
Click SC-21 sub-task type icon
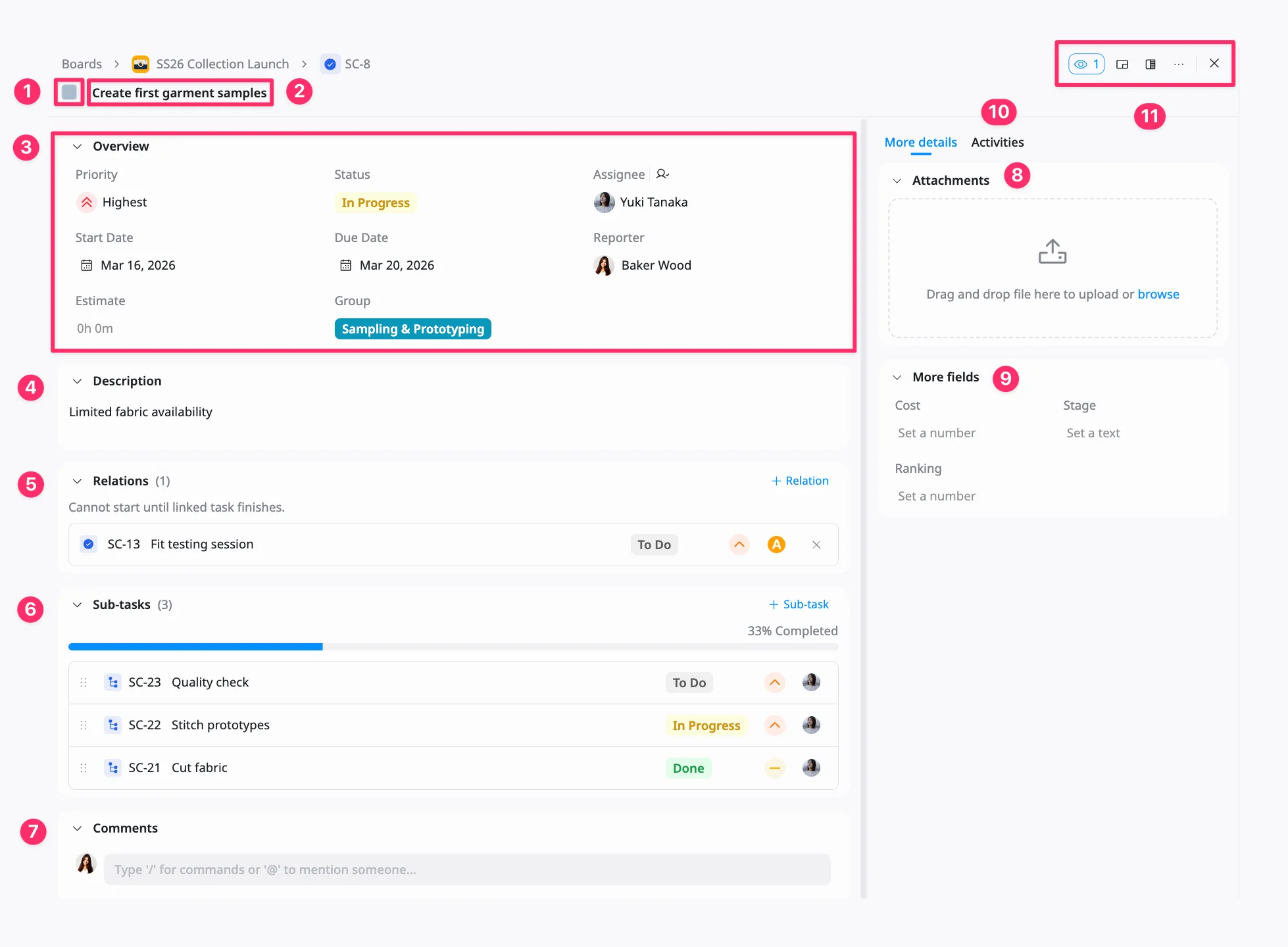click(112, 768)
